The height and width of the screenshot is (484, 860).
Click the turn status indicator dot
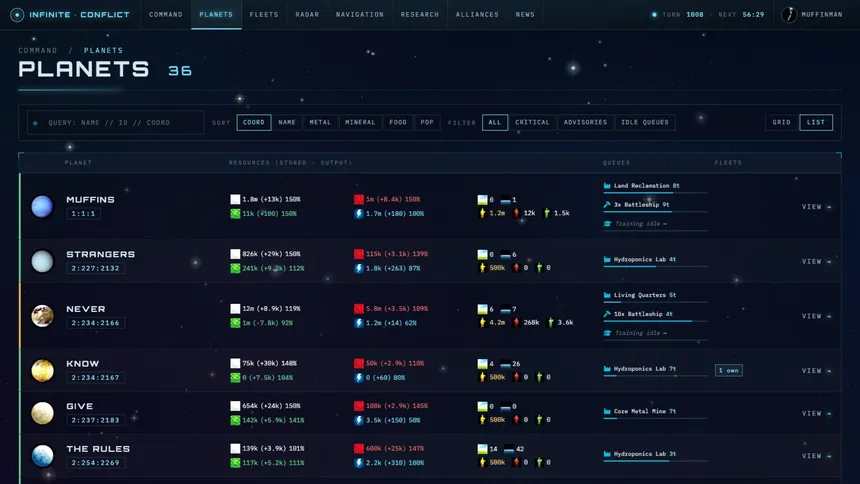[x=654, y=15]
